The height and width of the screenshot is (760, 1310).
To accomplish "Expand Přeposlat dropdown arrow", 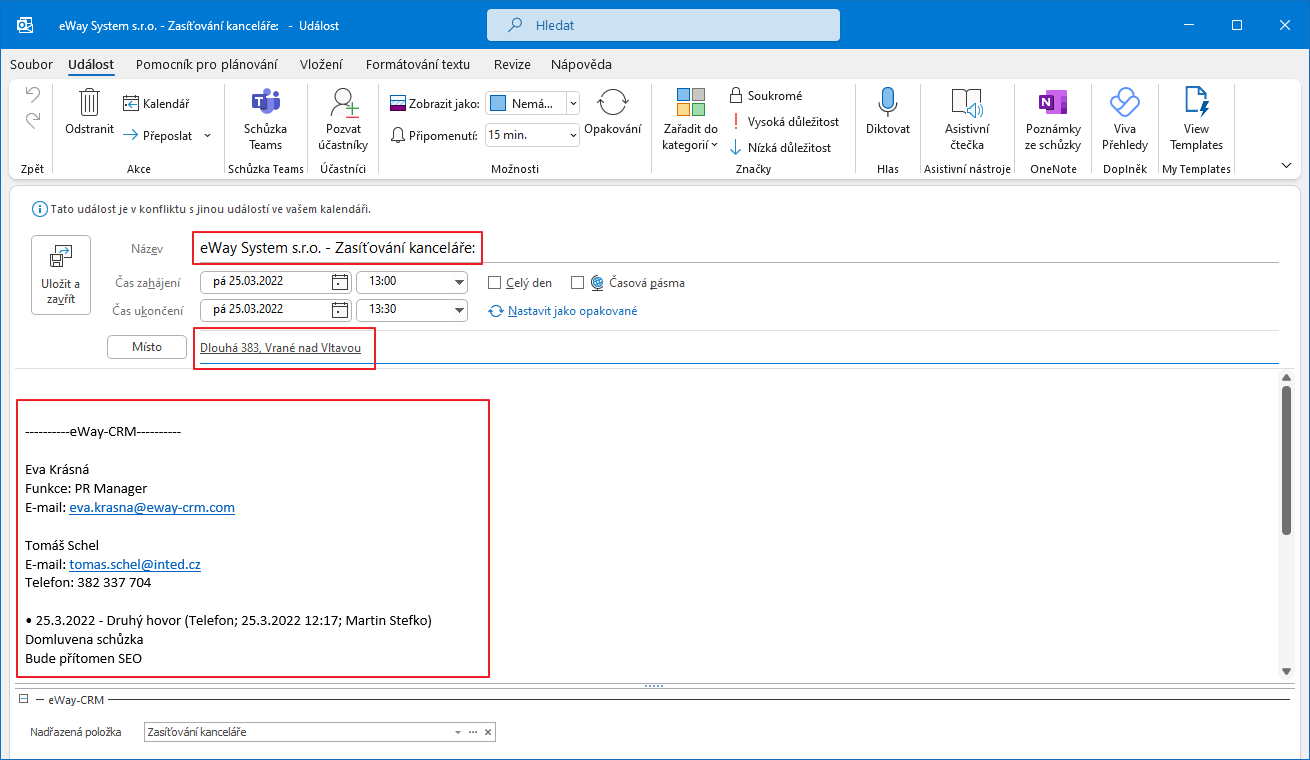I will click(x=207, y=135).
